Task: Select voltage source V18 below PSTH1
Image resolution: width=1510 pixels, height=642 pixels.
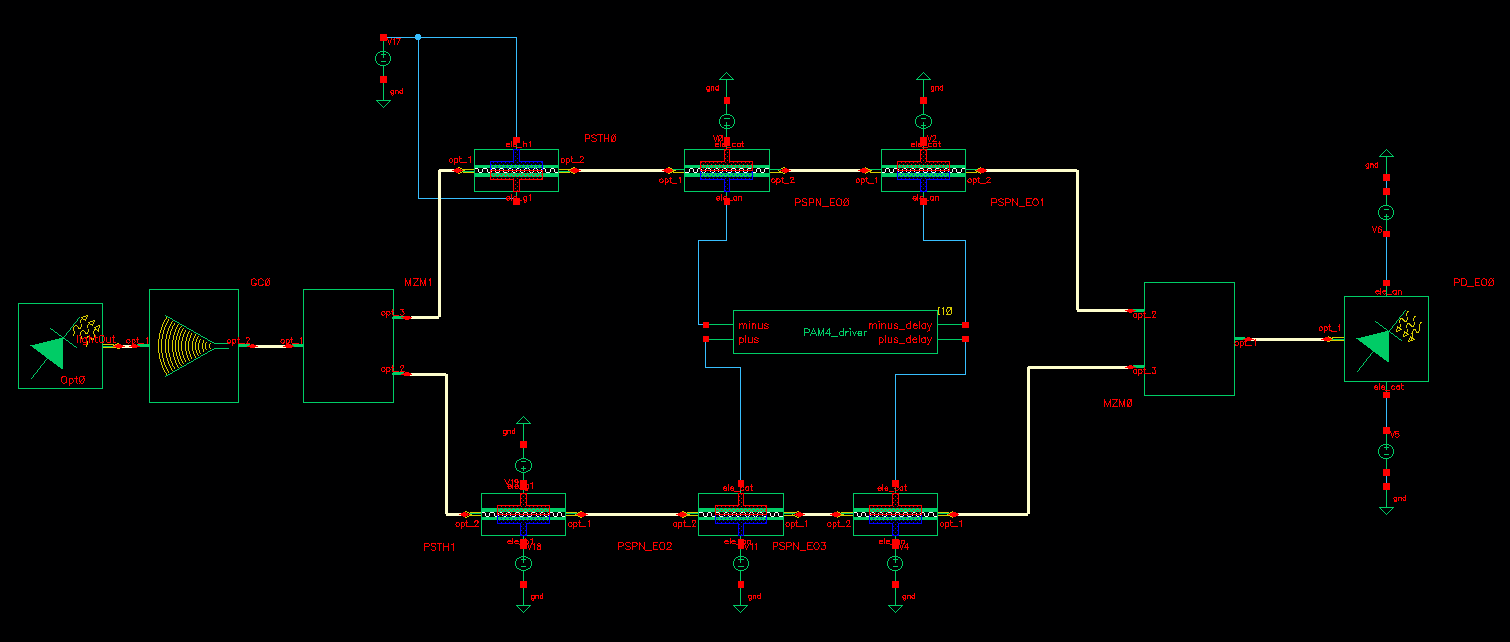Action: pyautogui.click(x=523, y=563)
